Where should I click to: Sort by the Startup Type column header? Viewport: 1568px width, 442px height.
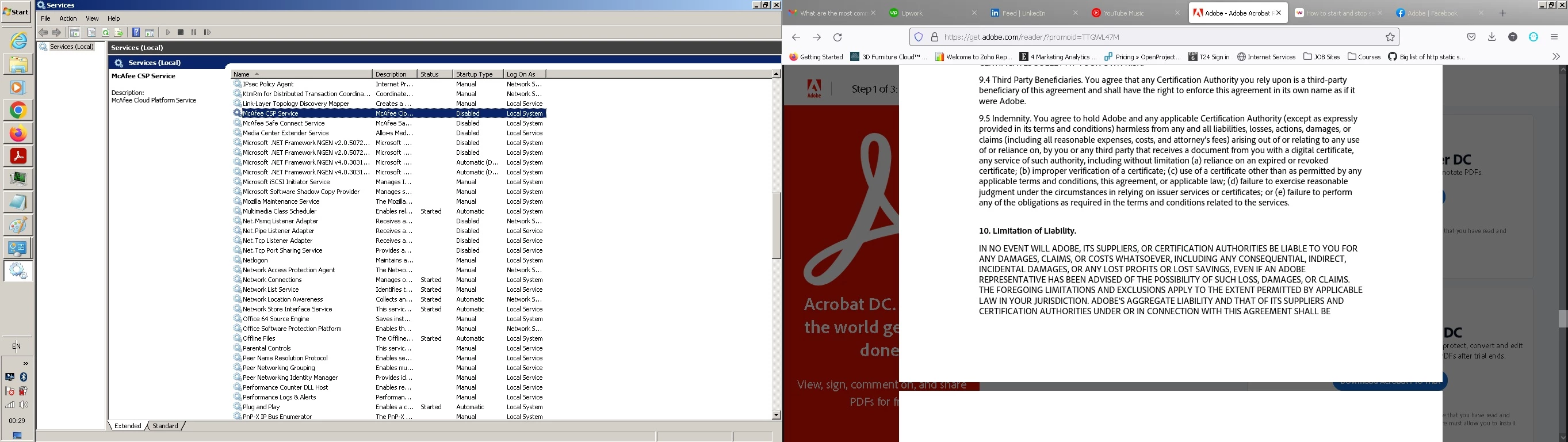(478, 74)
